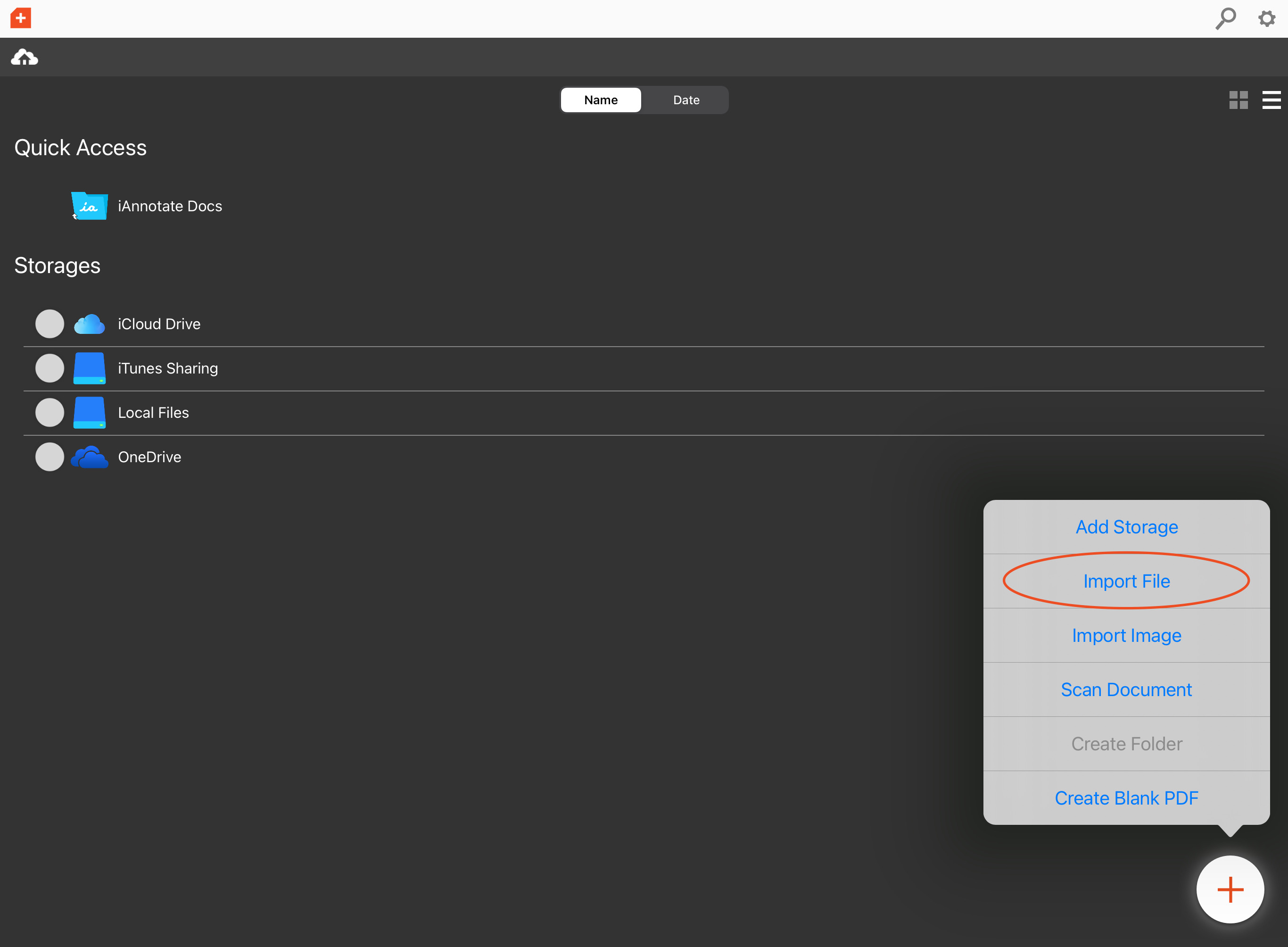Choose Import File from the popup menu
This screenshot has height=947, width=1288.
click(x=1126, y=581)
